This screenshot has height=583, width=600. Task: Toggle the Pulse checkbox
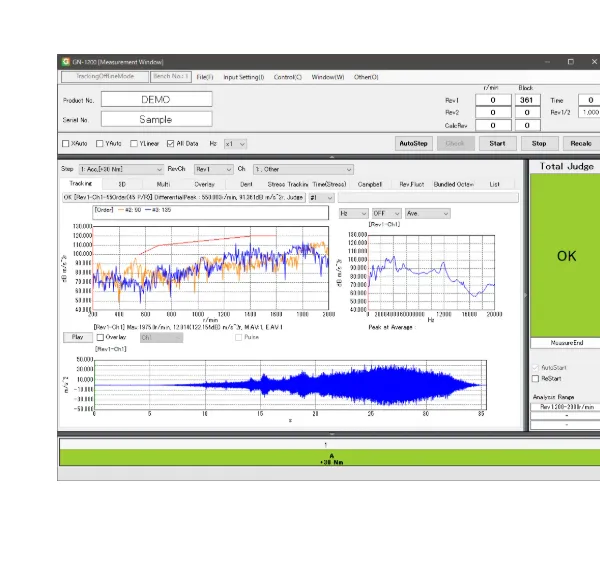tap(238, 337)
